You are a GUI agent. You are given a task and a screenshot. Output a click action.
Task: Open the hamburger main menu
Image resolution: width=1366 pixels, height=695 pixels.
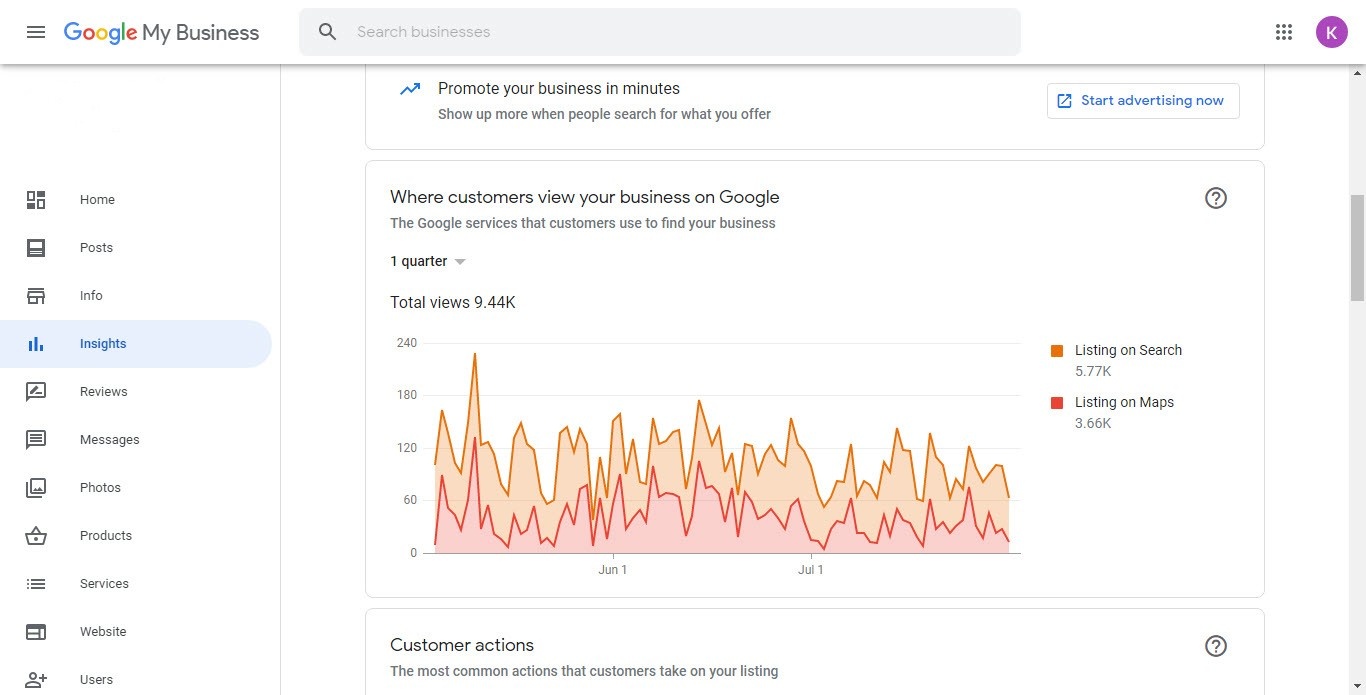tap(36, 32)
